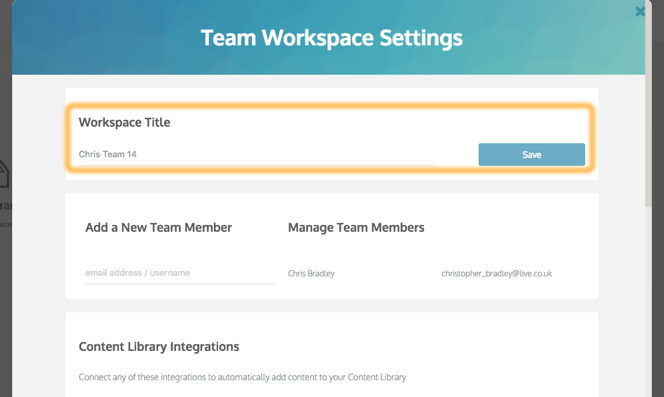This screenshot has width=664, height=397.
Task: Edit the Chris Team 14 title field
Action: click(256, 154)
